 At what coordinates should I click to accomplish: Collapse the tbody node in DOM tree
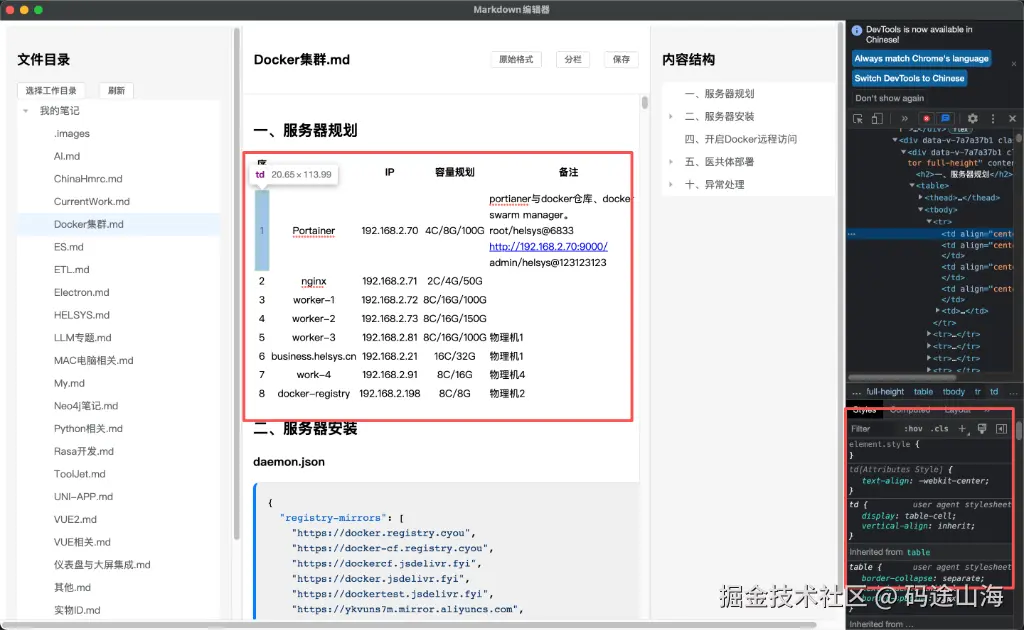tap(921, 210)
